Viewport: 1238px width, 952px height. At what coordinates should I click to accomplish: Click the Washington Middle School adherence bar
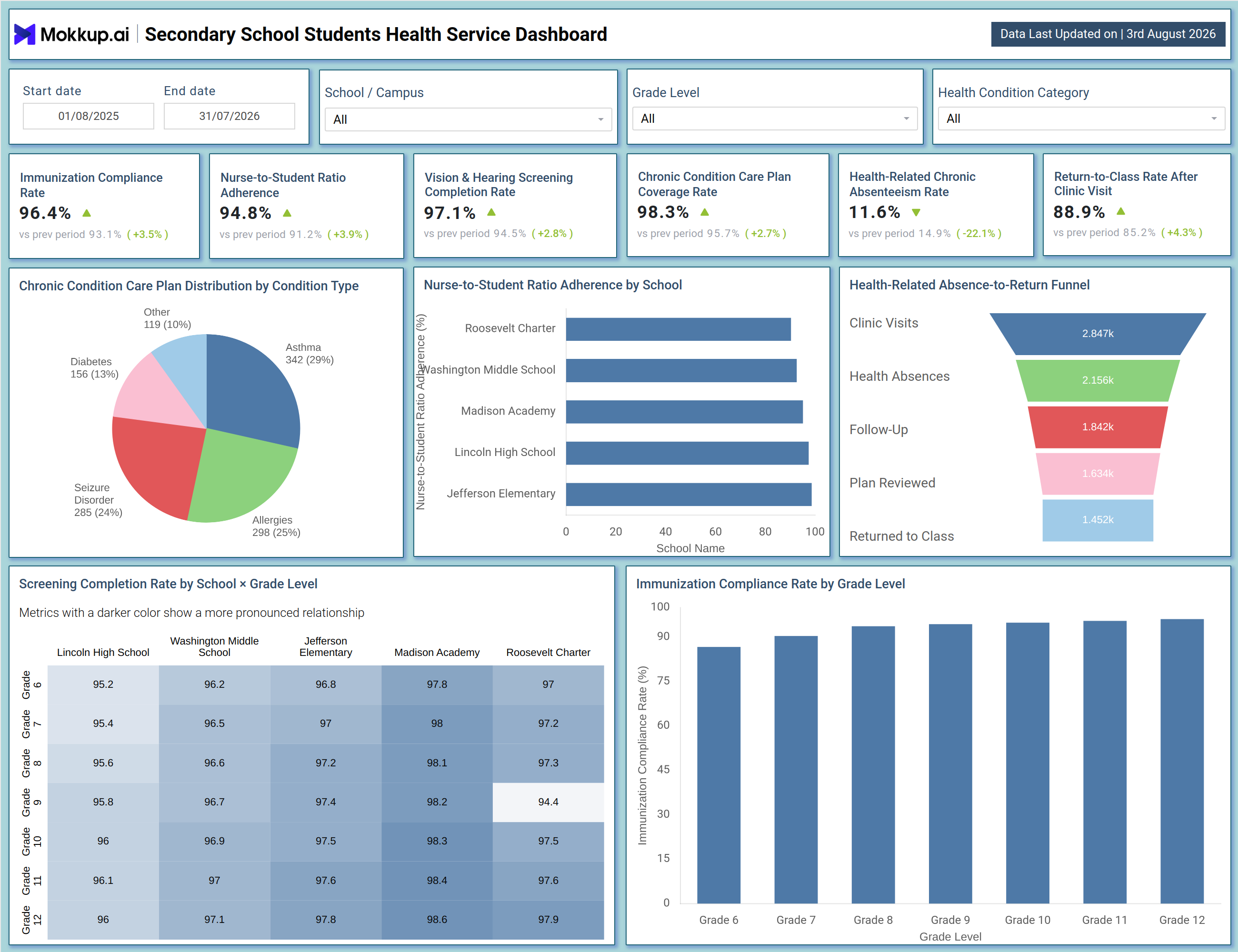coord(681,371)
